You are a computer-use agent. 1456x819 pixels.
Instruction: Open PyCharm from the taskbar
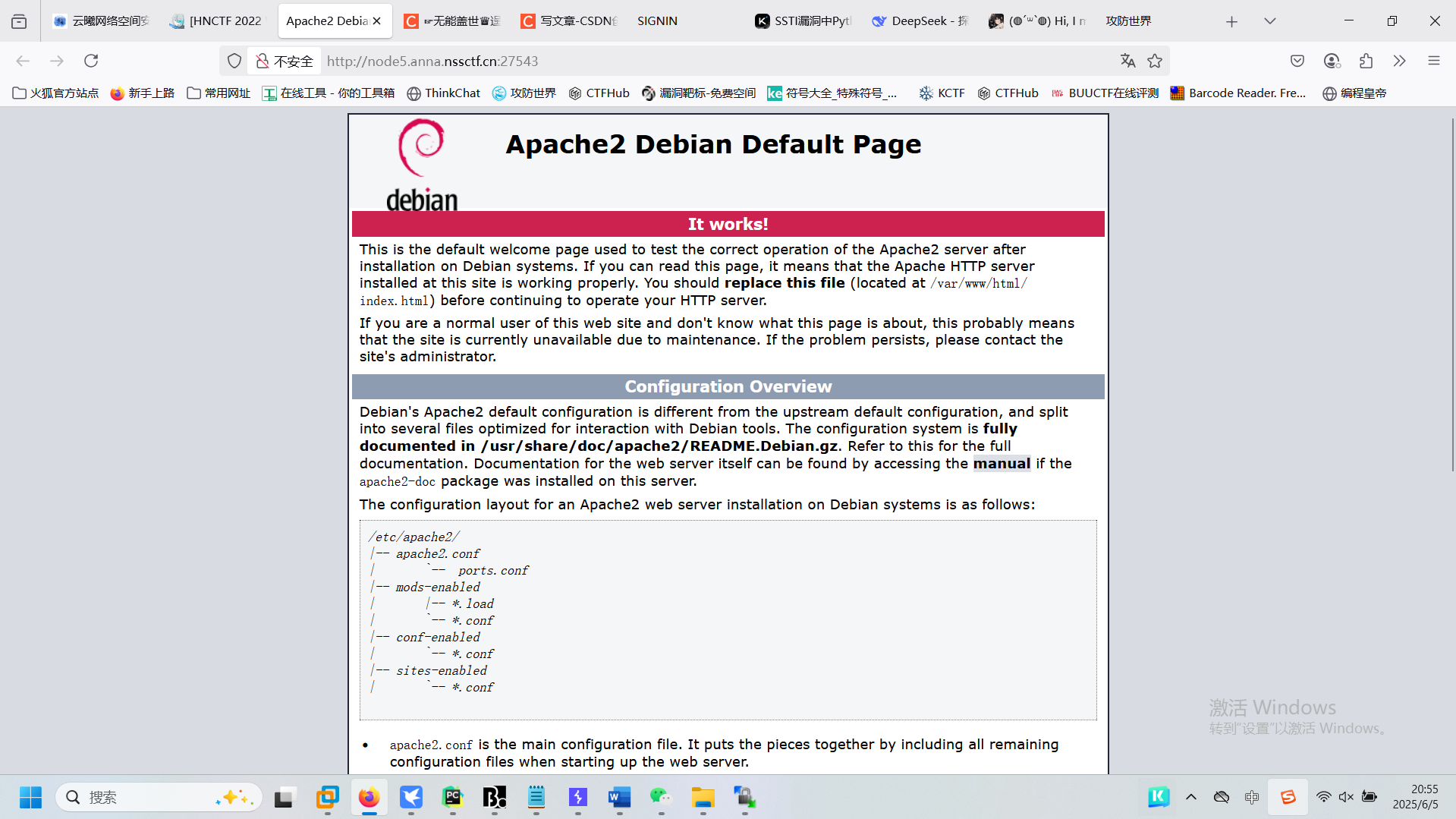click(452, 797)
